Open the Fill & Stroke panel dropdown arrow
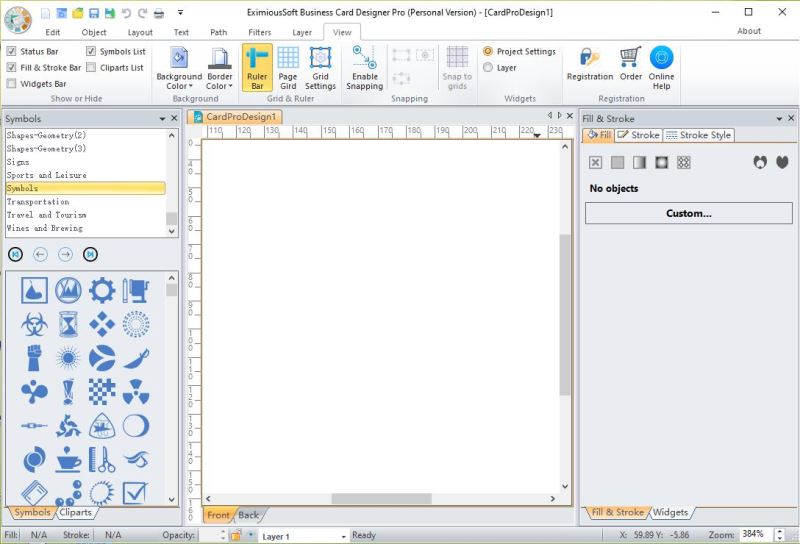Image resolution: width=800 pixels, height=544 pixels. point(779,118)
